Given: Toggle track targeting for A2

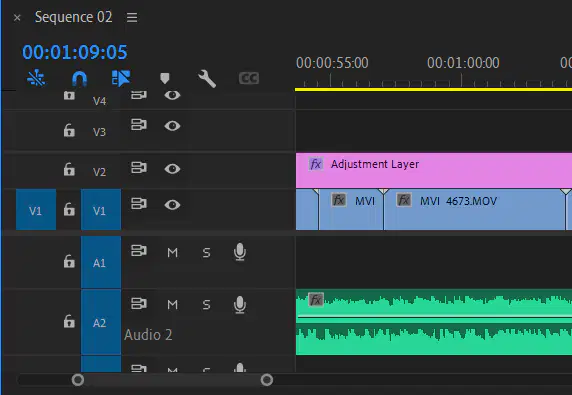Looking at the screenshot, I should (101, 322).
